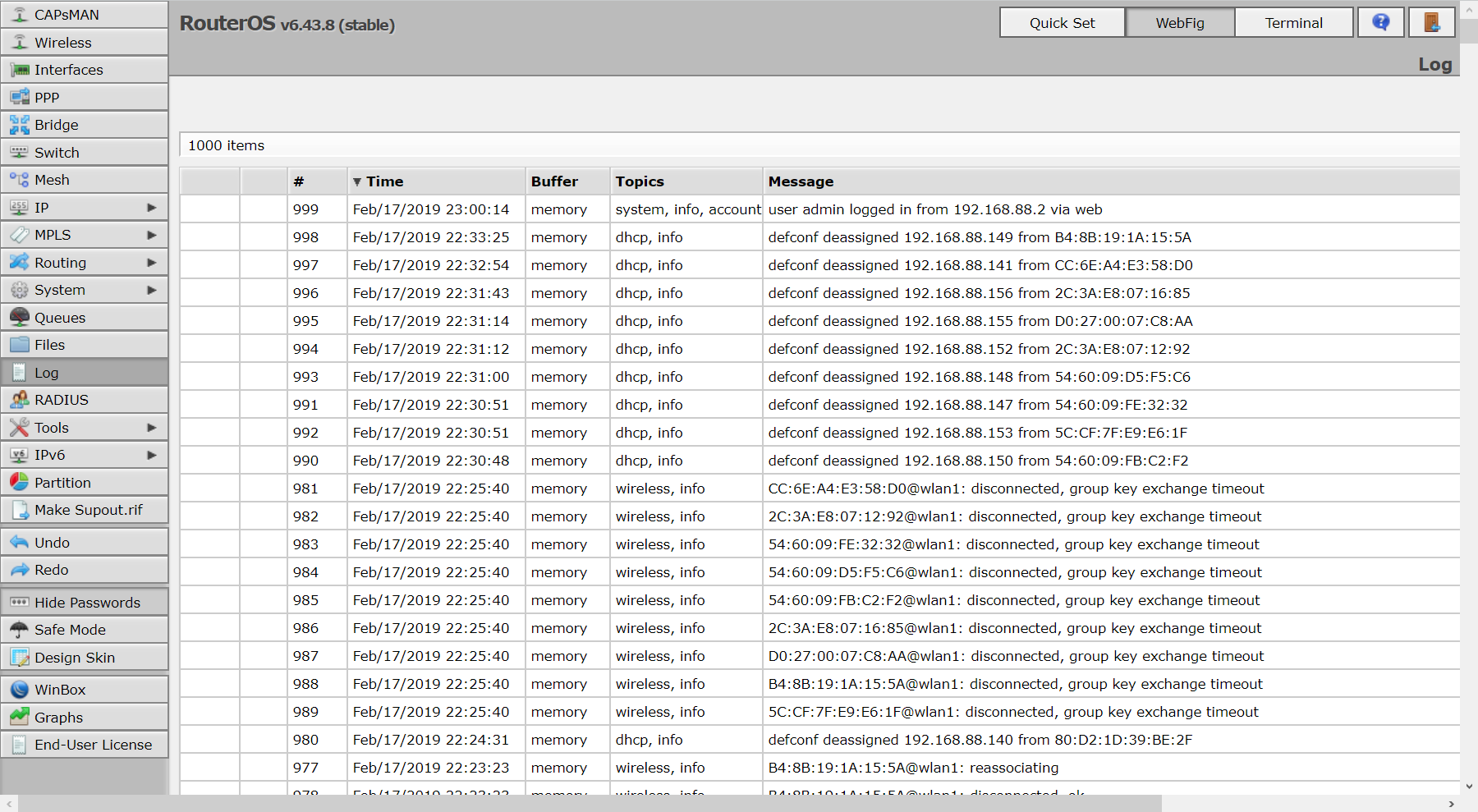Open the End-User License menu item

pyautogui.click(x=85, y=745)
